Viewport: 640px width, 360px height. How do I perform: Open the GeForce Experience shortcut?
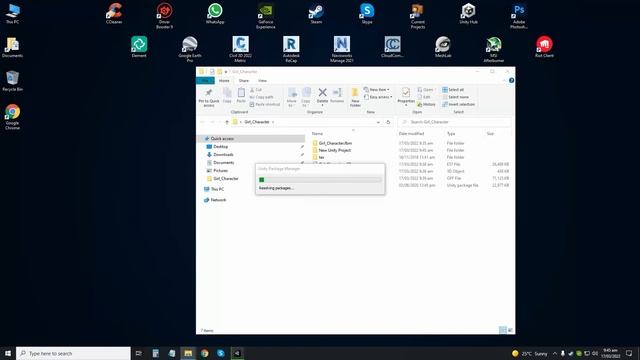(265, 16)
